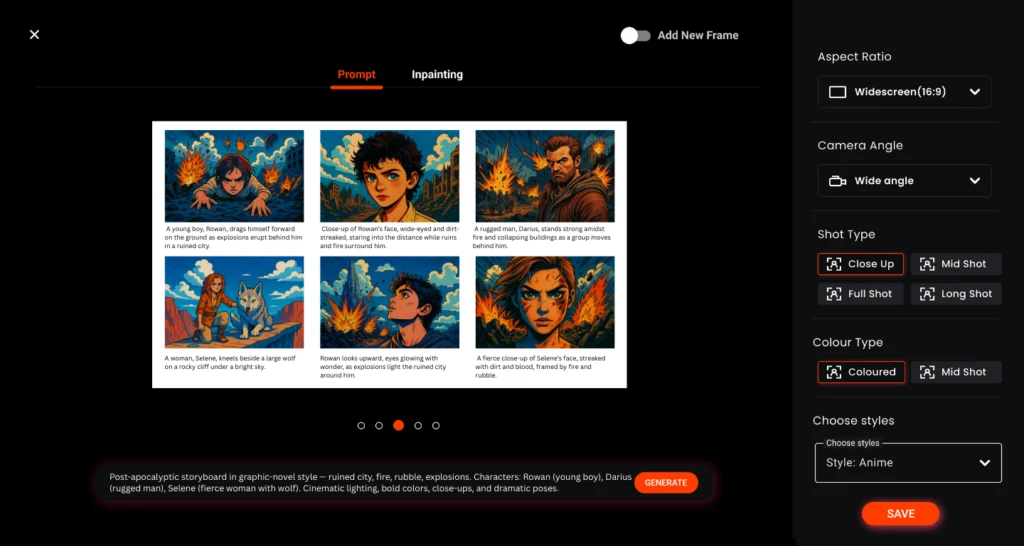
Task: Open the Style: Anime dropdown
Action: click(984, 463)
